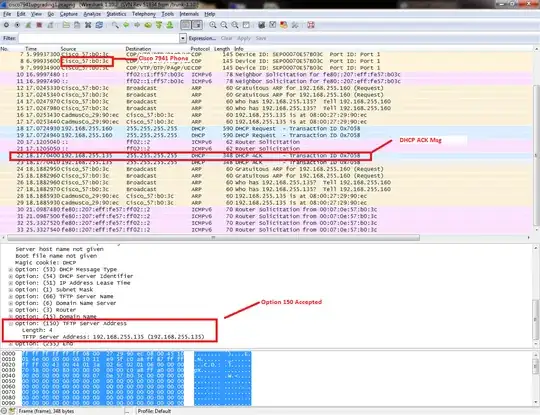Edit display filters icon
Image resolution: width=540 pixels, height=415 pixels.
(273, 25)
